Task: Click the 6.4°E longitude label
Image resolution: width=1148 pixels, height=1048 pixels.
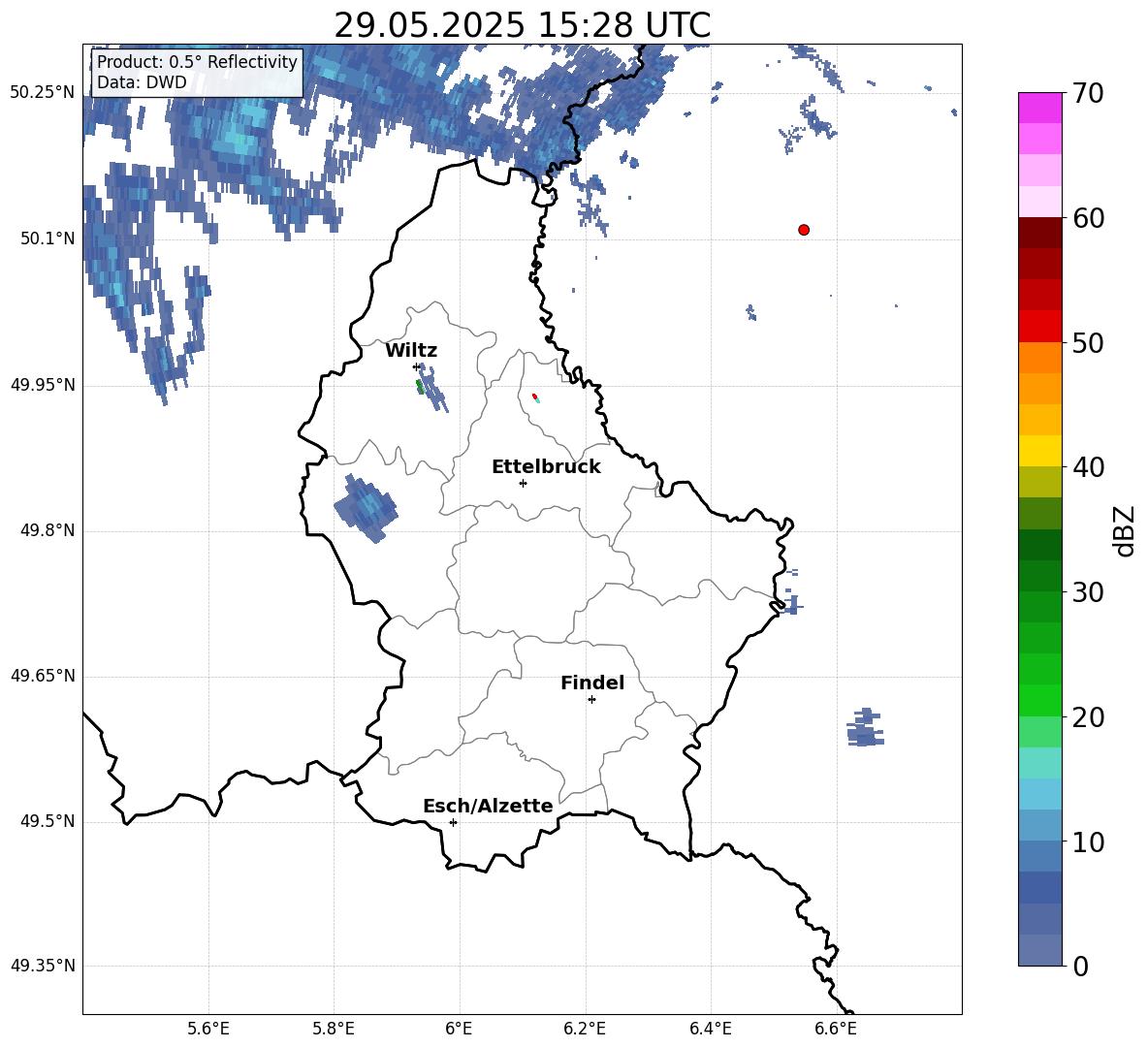Action: [710, 1029]
